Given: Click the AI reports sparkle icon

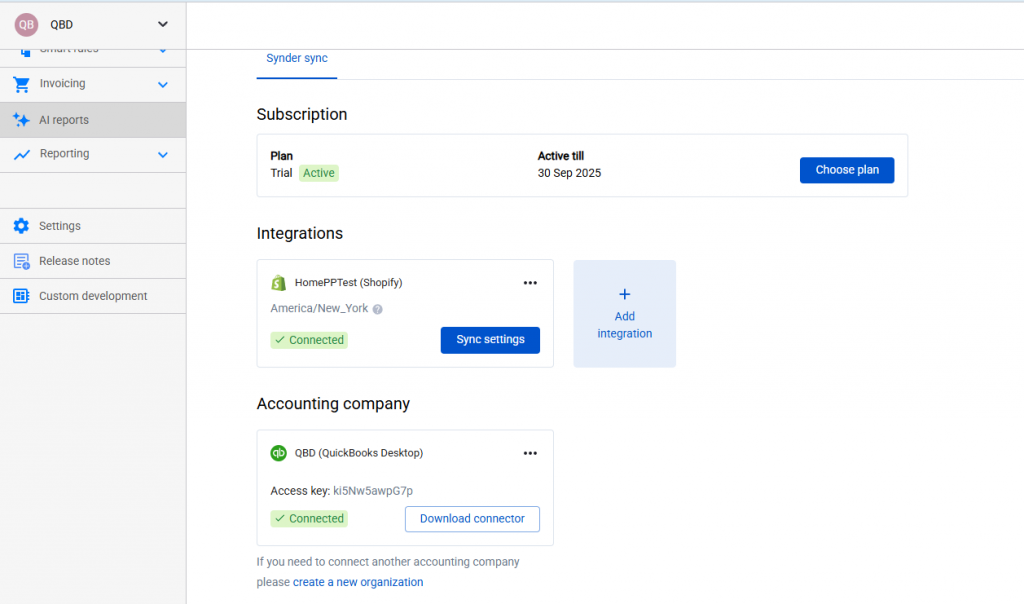Looking at the screenshot, I should coord(22,120).
